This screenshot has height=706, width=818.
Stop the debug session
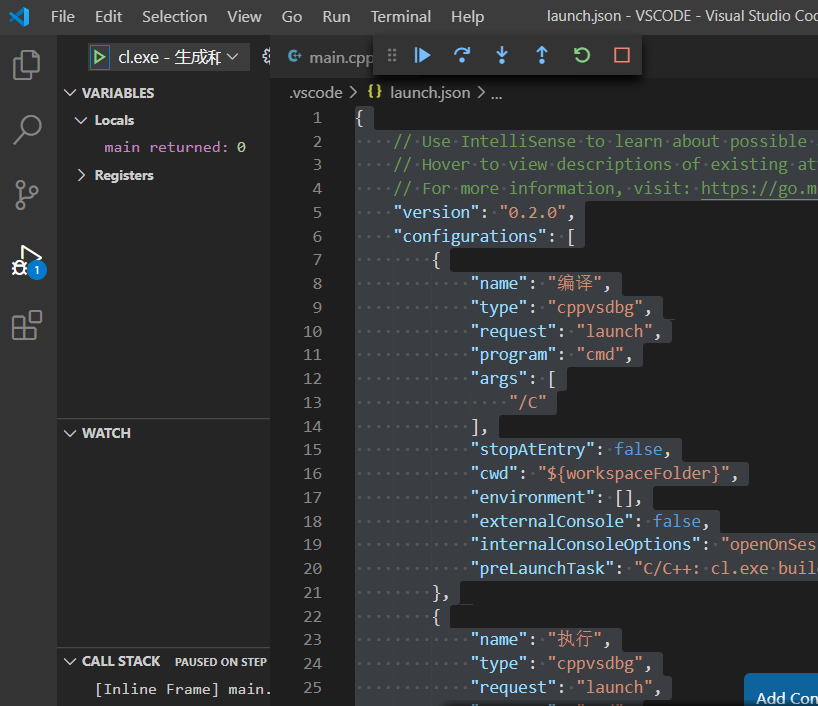[x=622, y=55]
